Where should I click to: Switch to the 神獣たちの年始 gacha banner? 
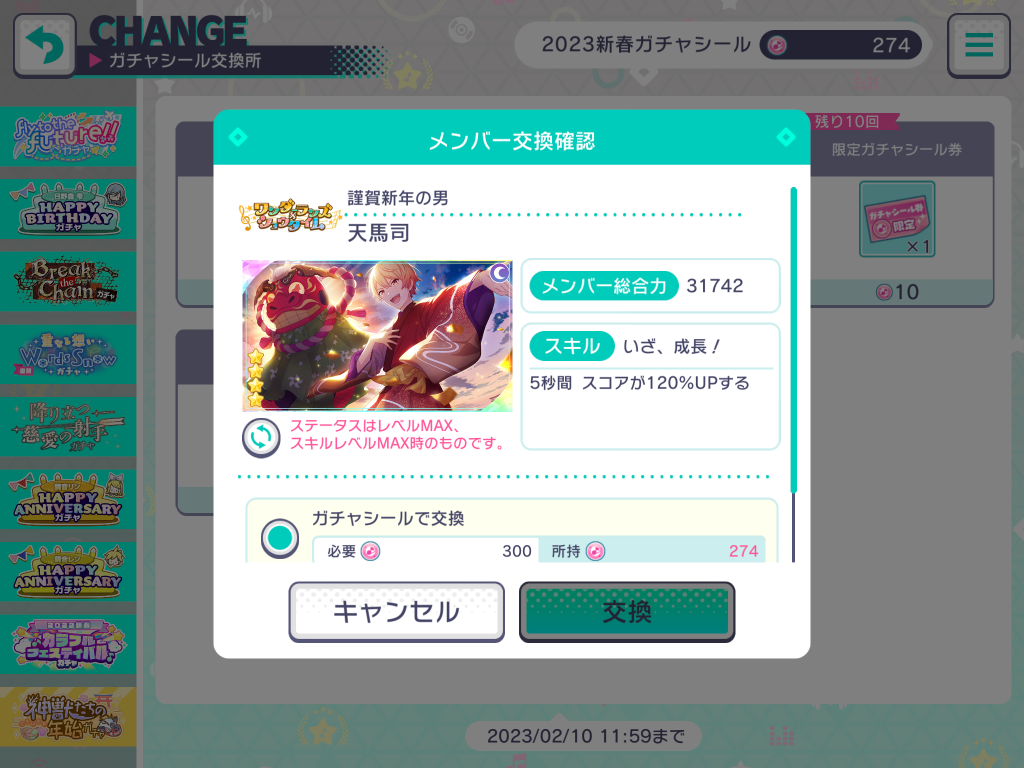click(68, 716)
